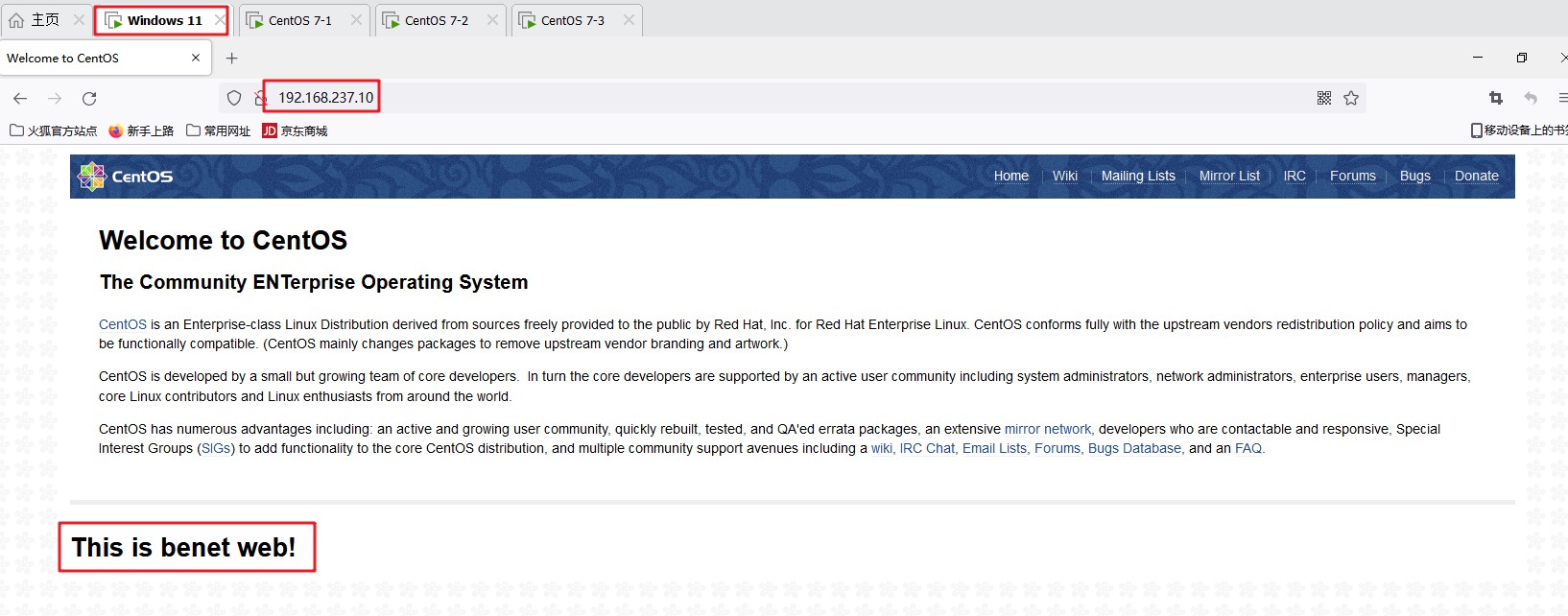This screenshot has width=1568, height=616.
Task: Click the CentOS logo in header
Action: pos(126,177)
